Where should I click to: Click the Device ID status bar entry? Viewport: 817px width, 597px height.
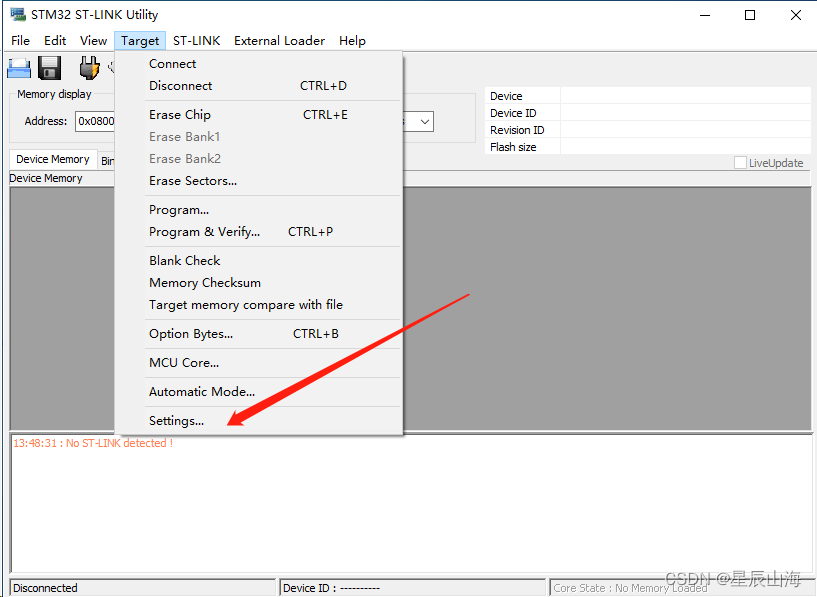point(412,588)
